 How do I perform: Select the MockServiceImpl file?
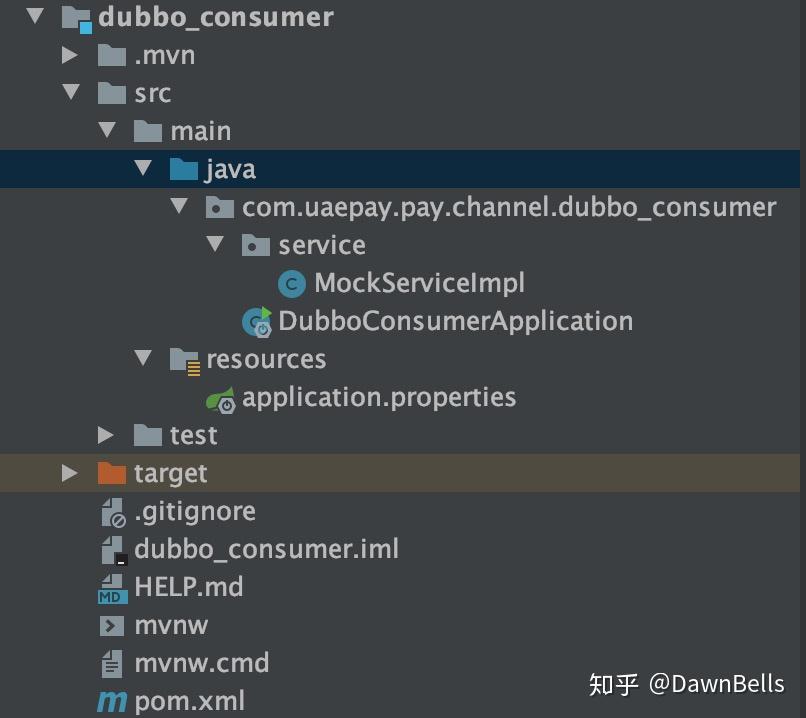click(420, 283)
